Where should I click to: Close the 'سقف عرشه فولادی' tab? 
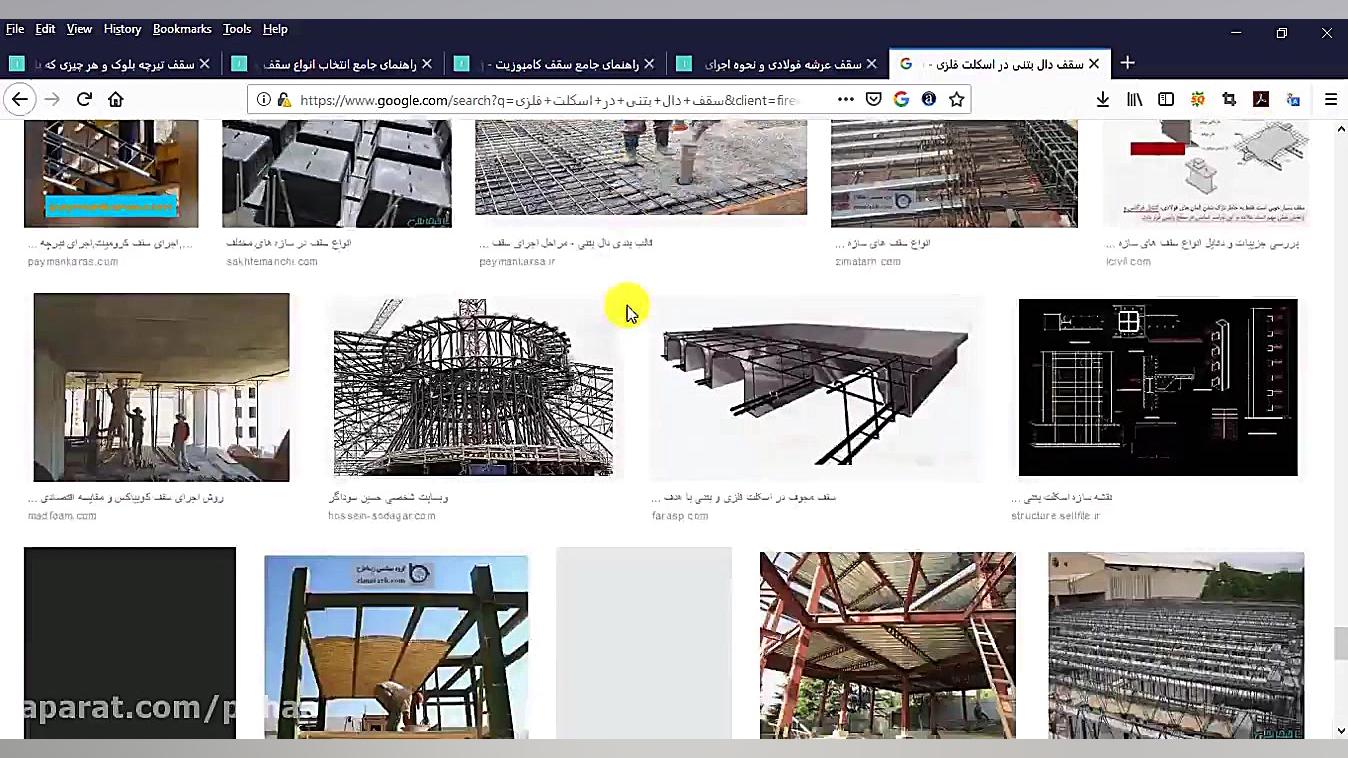click(871, 63)
